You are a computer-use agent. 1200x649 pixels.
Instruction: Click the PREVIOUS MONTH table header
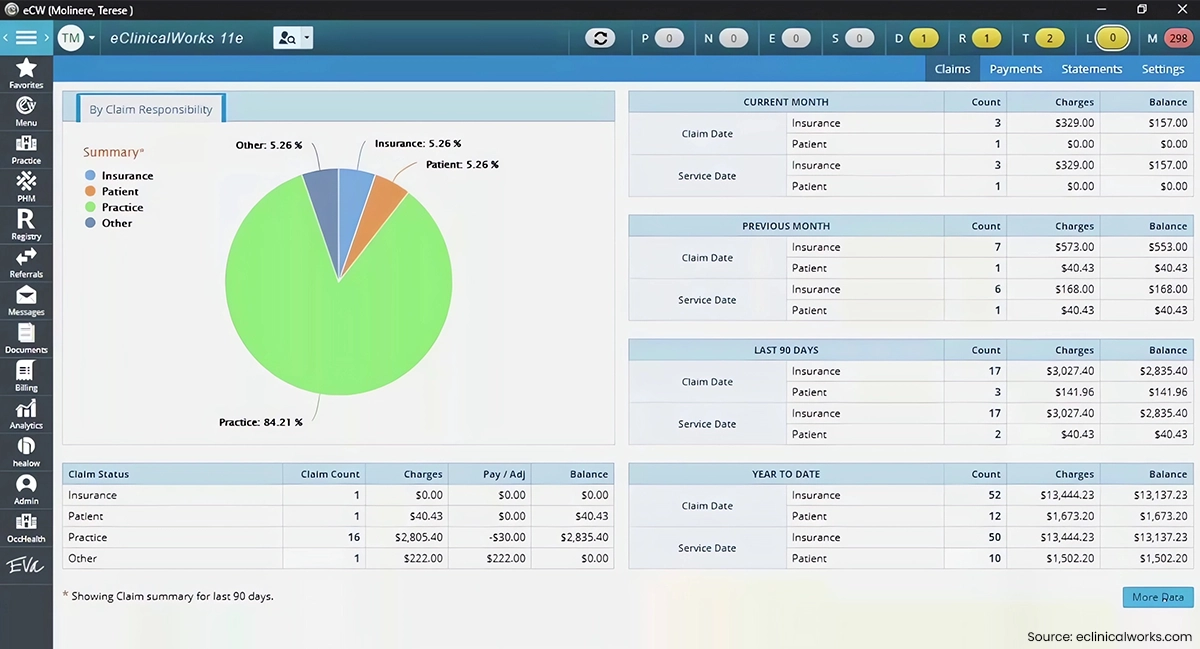(786, 226)
